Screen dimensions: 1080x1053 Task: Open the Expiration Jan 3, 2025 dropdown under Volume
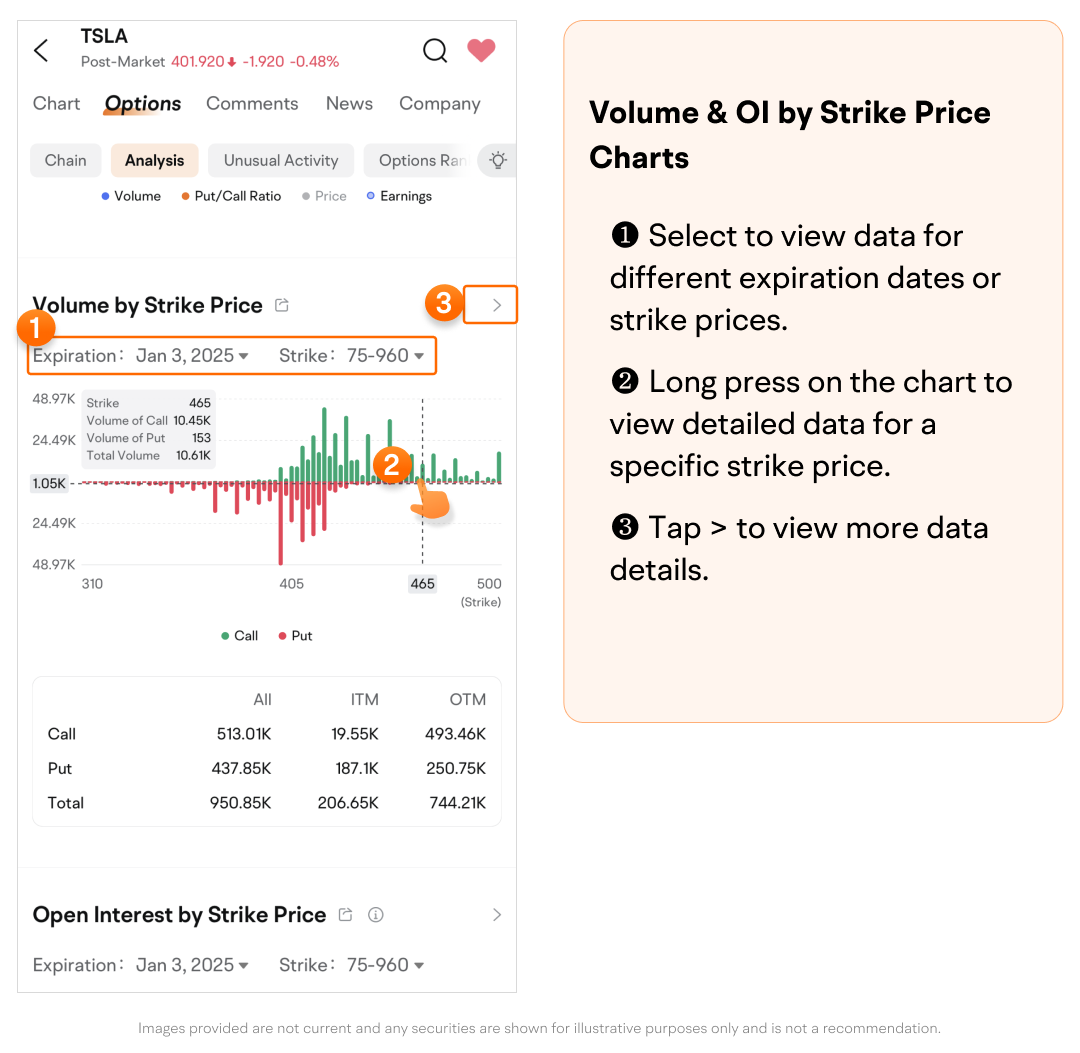tap(192, 355)
